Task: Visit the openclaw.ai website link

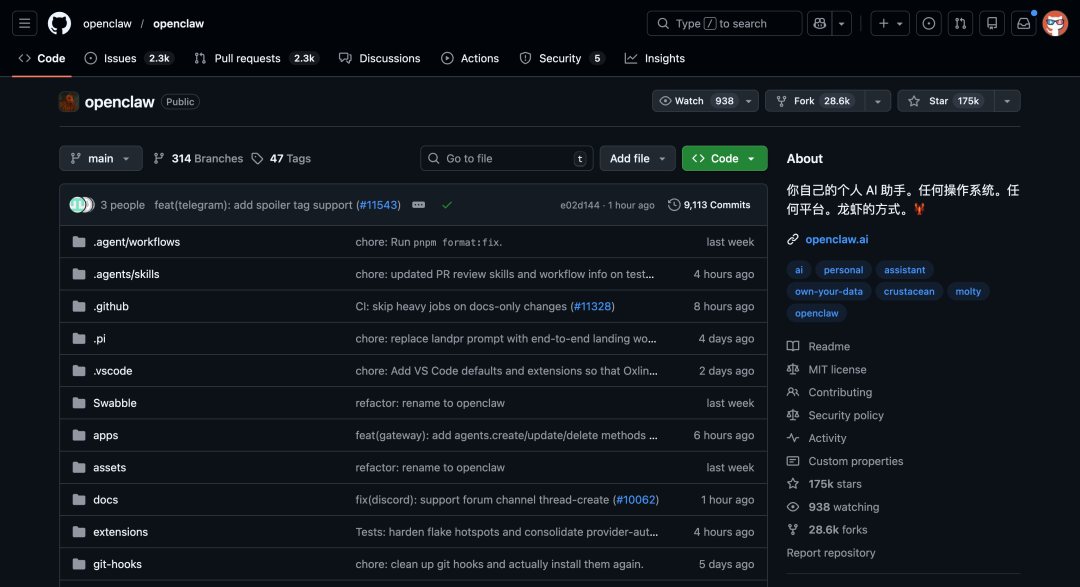Action: pyautogui.click(x=839, y=239)
